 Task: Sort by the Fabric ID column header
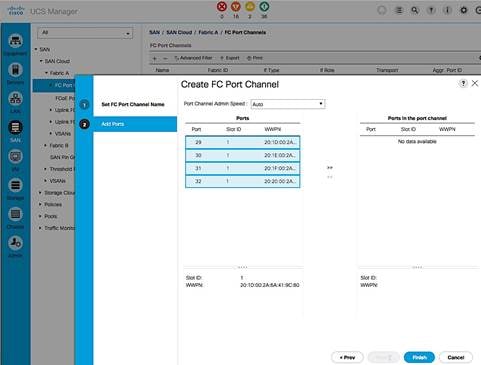[218, 70]
